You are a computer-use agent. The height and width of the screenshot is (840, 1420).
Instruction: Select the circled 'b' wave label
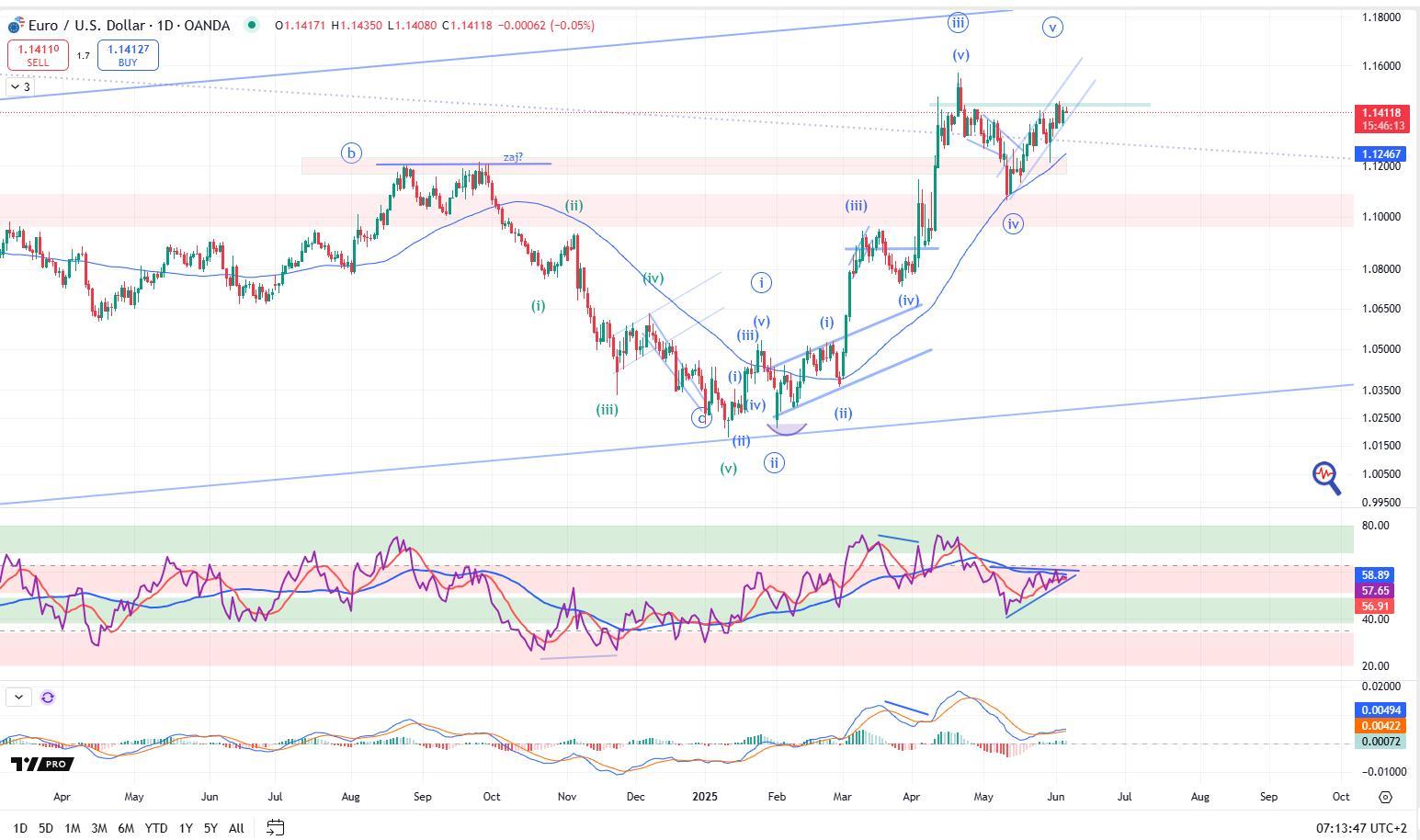coord(351,153)
